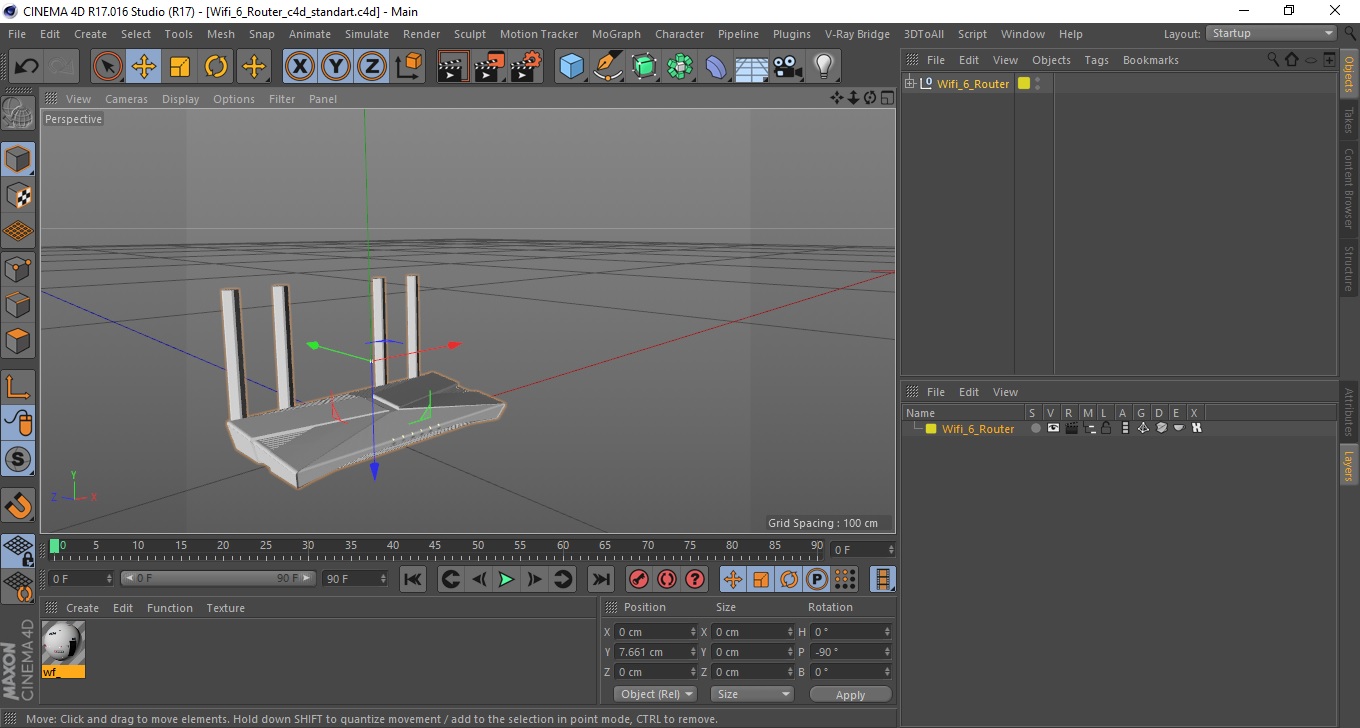Add a Subdivision Surface generator

pyautogui.click(x=644, y=67)
